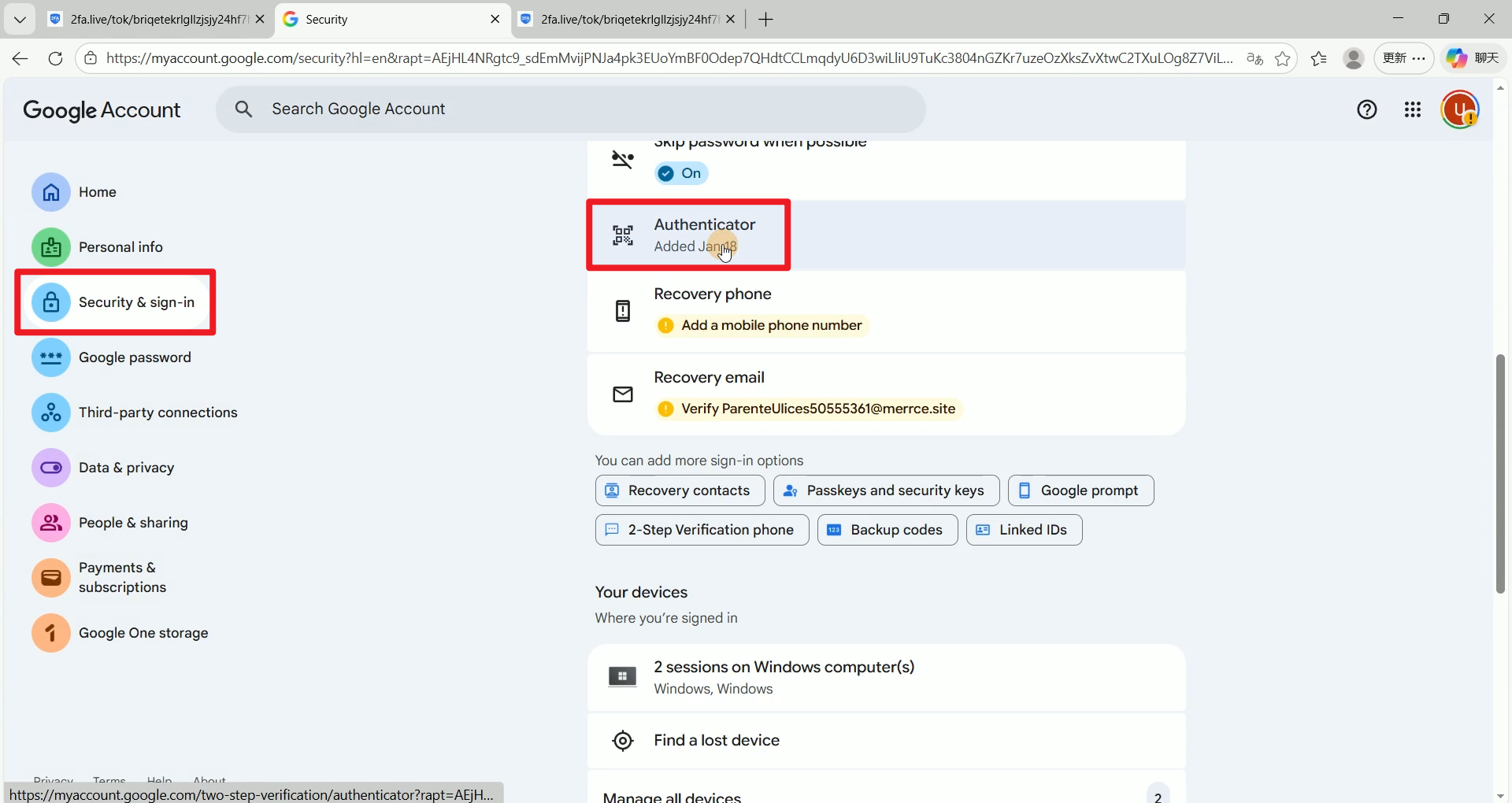The image size is (1512, 803).
Task: Open the tab list dropdown arrow
Action: [x=20, y=20]
